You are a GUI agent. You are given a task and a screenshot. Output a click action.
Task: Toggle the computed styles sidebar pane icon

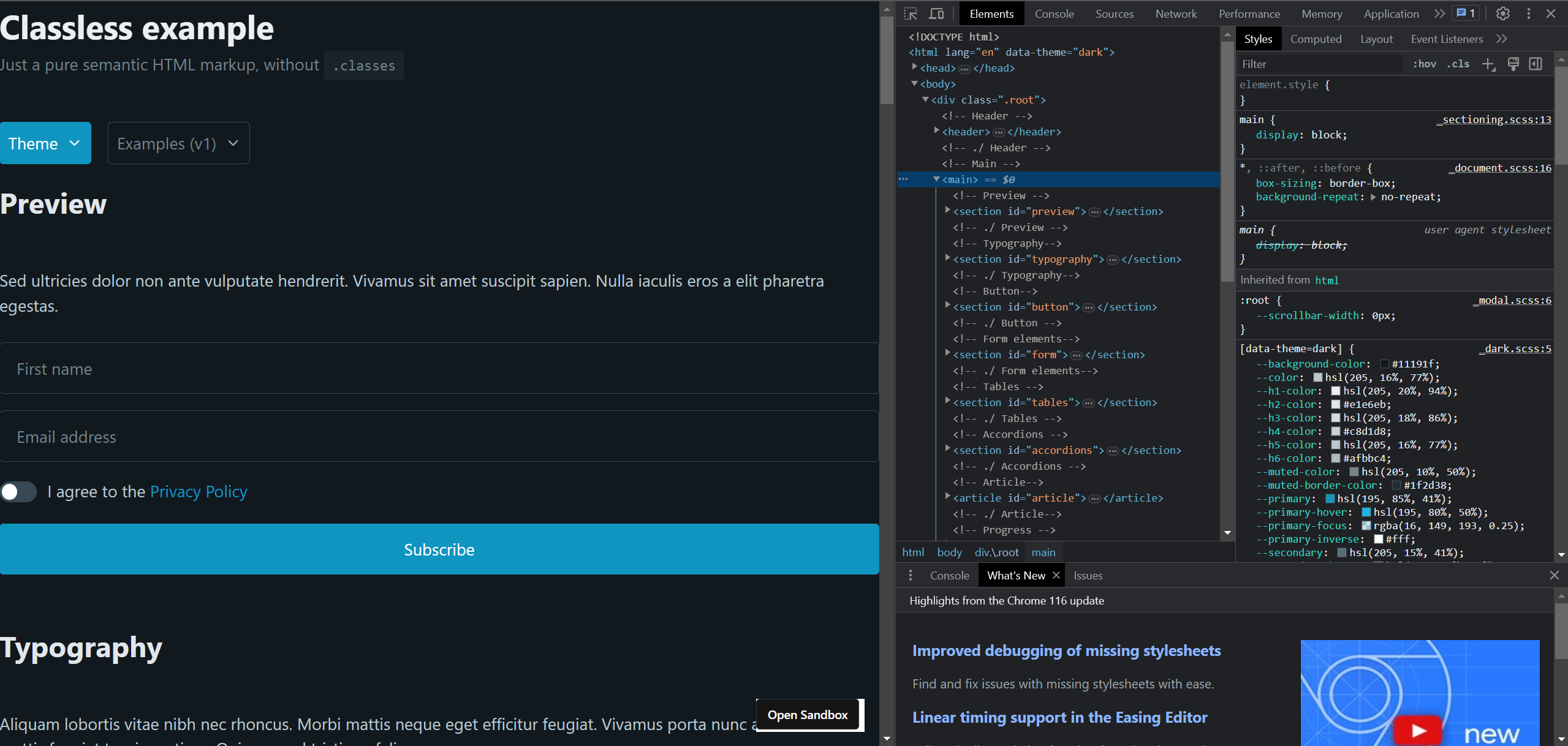[1535, 64]
